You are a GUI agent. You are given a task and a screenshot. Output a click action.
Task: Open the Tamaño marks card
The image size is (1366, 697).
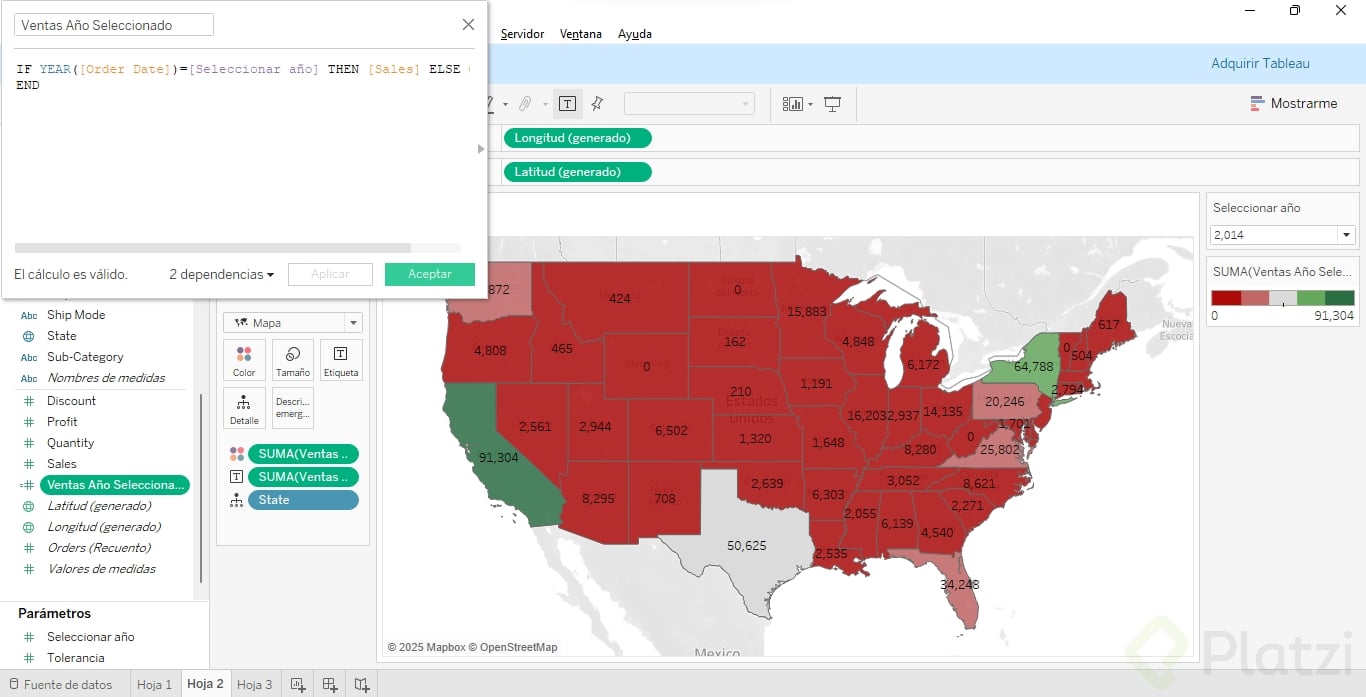(293, 360)
